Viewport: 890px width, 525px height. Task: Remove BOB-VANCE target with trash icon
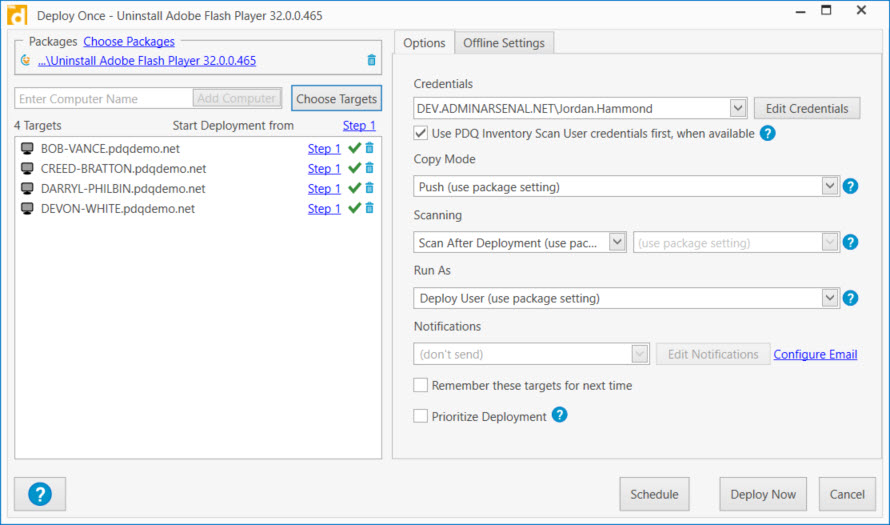[x=370, y=148]
